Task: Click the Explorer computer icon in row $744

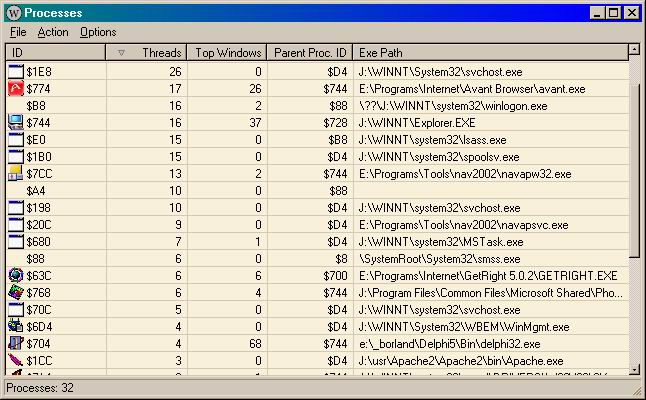Action: [16, 122]
